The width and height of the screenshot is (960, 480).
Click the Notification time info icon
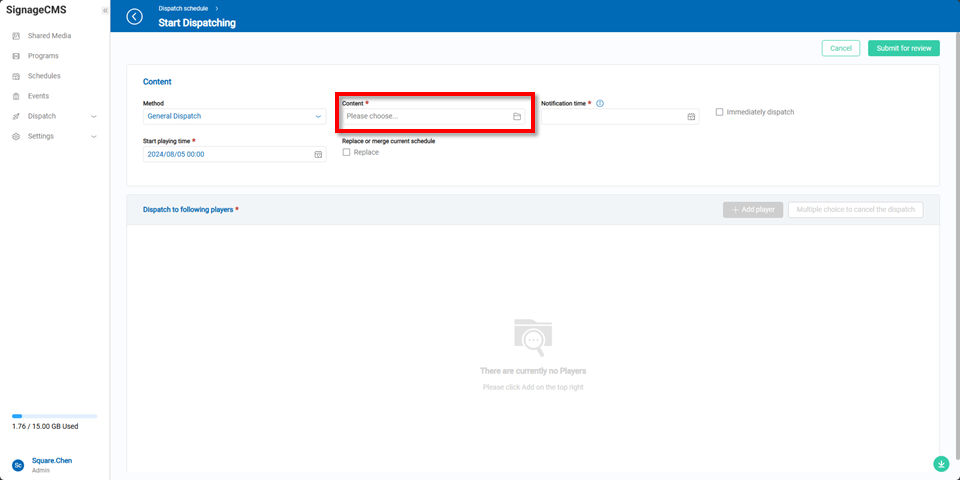600,103
